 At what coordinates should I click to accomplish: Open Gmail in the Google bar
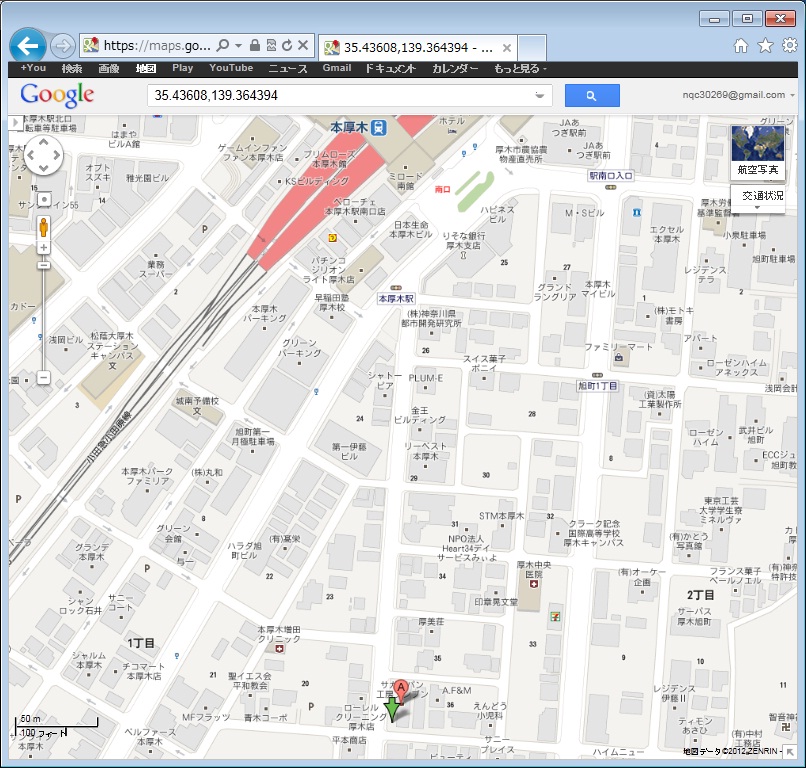(x=337, y=68)
